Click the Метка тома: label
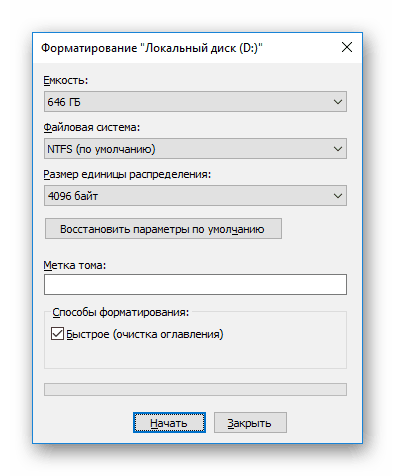This screenshot has height=476, width=395. tap(75, 265)
